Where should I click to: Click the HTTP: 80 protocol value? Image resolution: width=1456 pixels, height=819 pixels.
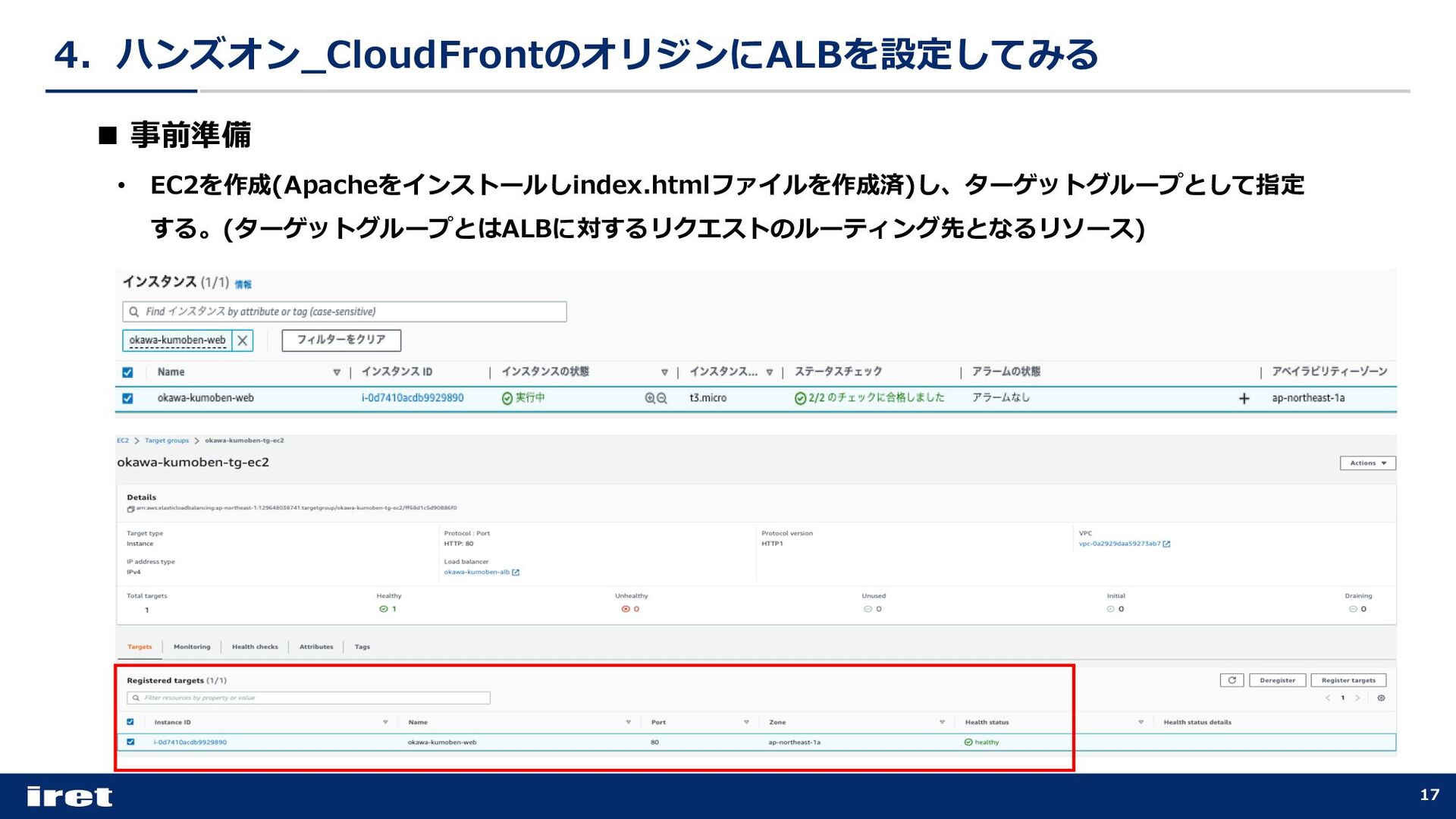(459, 544)
